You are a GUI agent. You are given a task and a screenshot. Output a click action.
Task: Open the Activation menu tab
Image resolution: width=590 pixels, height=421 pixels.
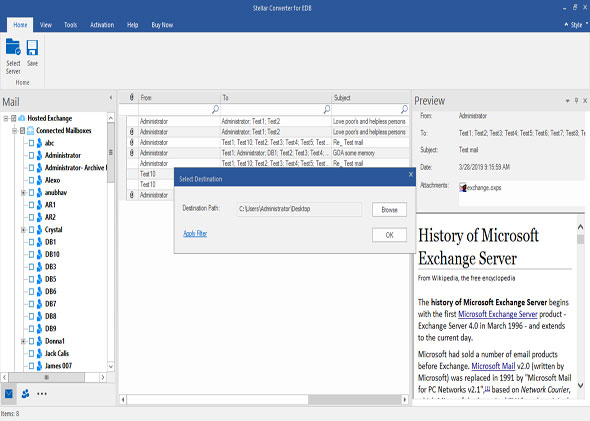102,25
